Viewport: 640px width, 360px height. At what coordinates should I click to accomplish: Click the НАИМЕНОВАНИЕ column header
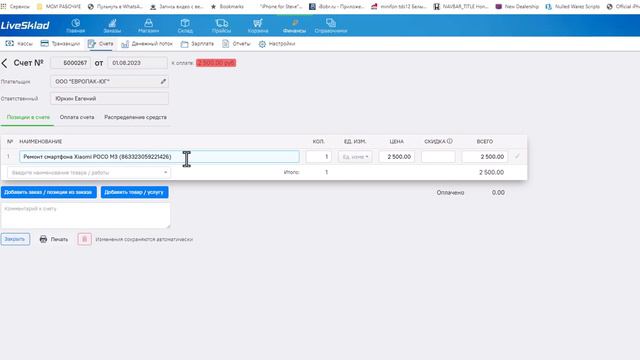(x=41, y=142)
